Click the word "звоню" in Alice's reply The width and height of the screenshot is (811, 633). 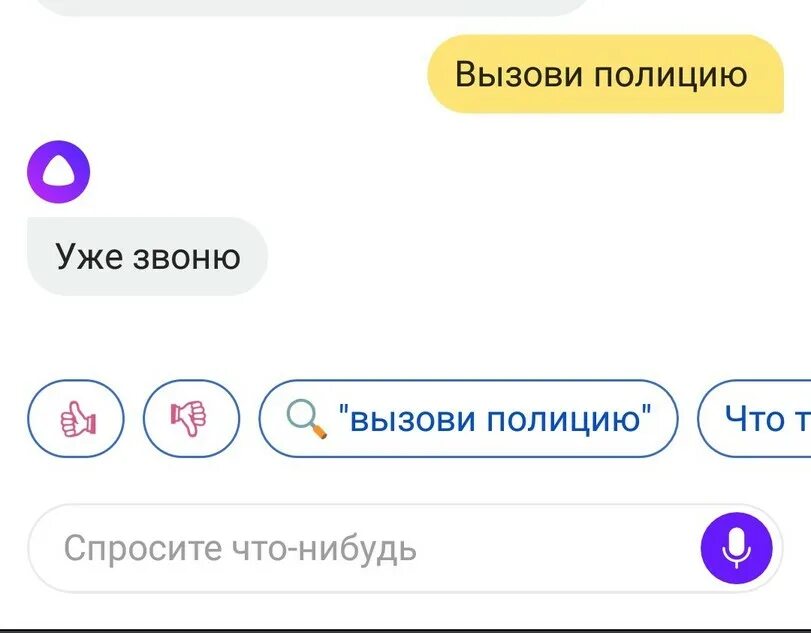[187, 258]
